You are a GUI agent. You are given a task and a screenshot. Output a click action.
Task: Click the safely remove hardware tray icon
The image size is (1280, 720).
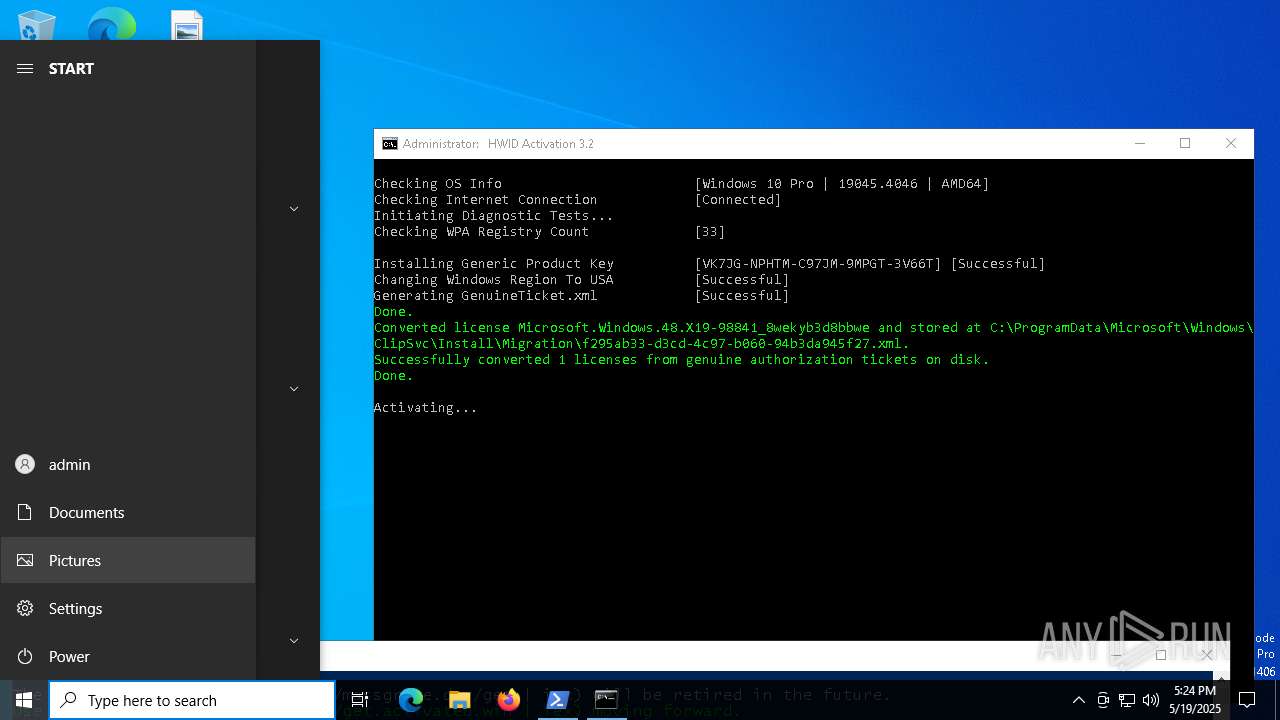tap(1103, 700)
